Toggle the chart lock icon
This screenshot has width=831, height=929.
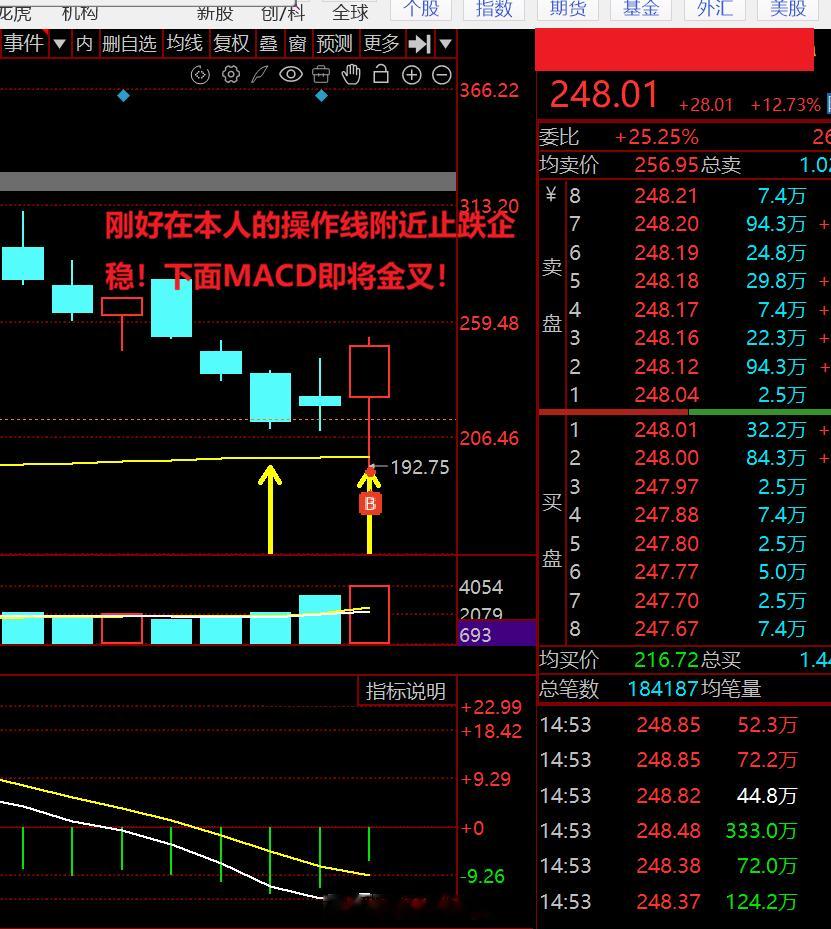381,74
